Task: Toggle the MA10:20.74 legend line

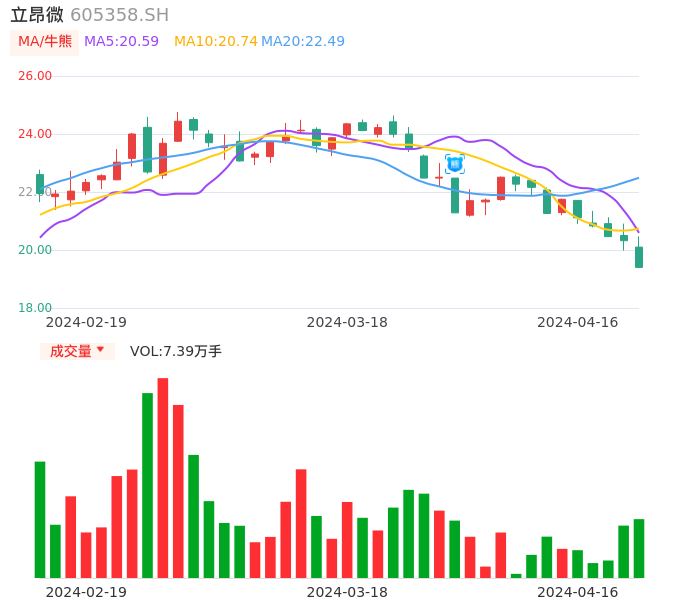Action: pyautogui.click(x=215, y=41)
